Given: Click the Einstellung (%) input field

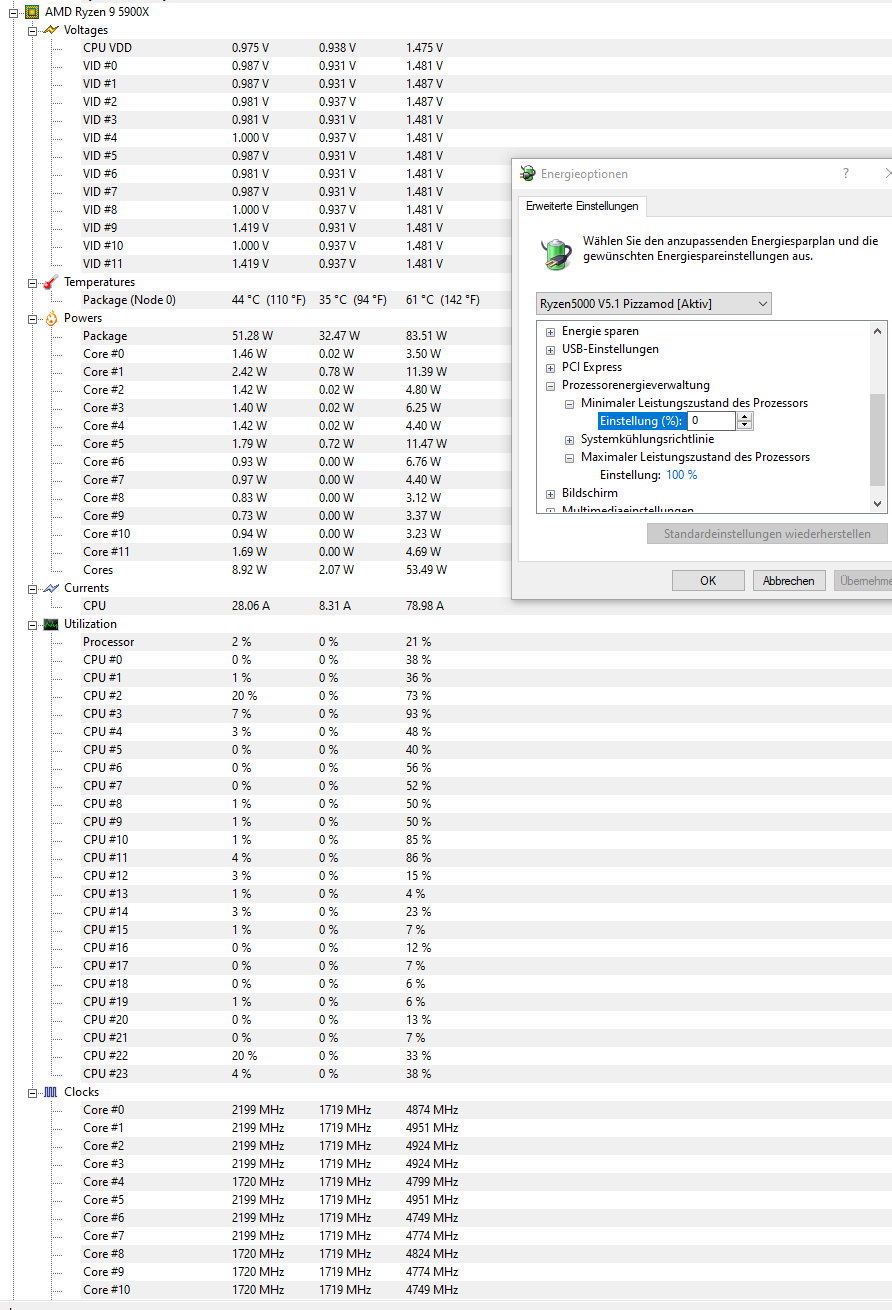Looking at the screenshot, I should 711,421.
